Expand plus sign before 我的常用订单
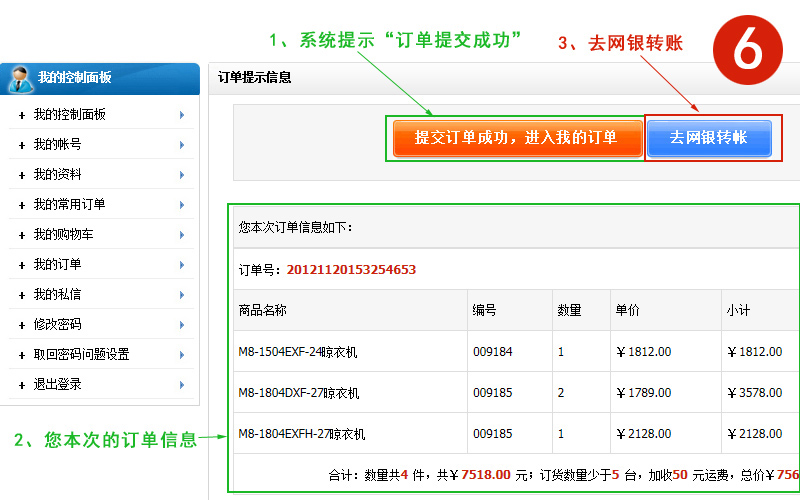 (22, 206)
